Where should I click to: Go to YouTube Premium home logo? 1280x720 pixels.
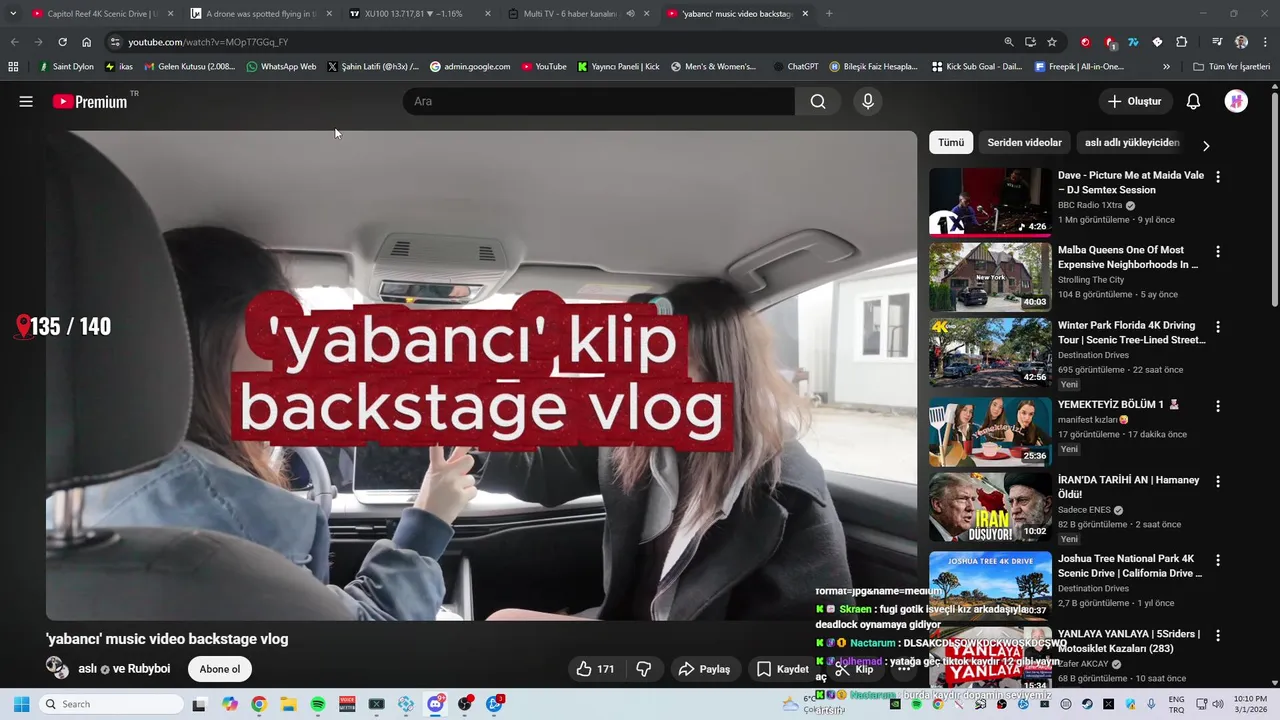pos(90,101)
